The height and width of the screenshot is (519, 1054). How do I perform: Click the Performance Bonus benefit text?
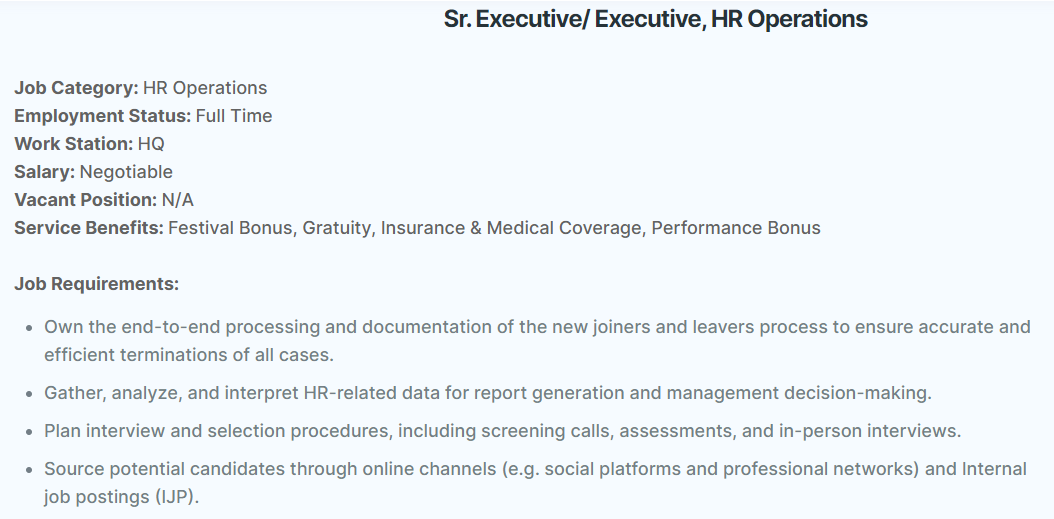pos(736,228)
